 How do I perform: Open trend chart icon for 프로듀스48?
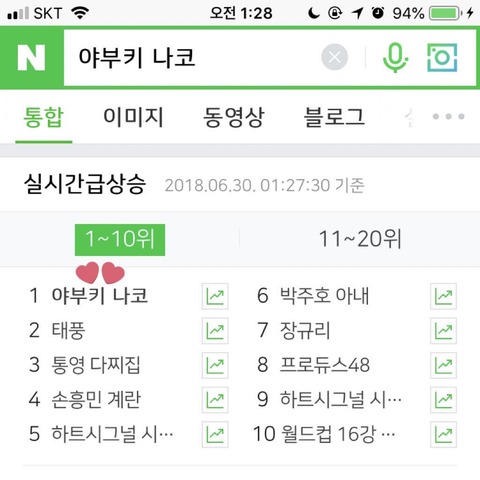pos(443,365)
